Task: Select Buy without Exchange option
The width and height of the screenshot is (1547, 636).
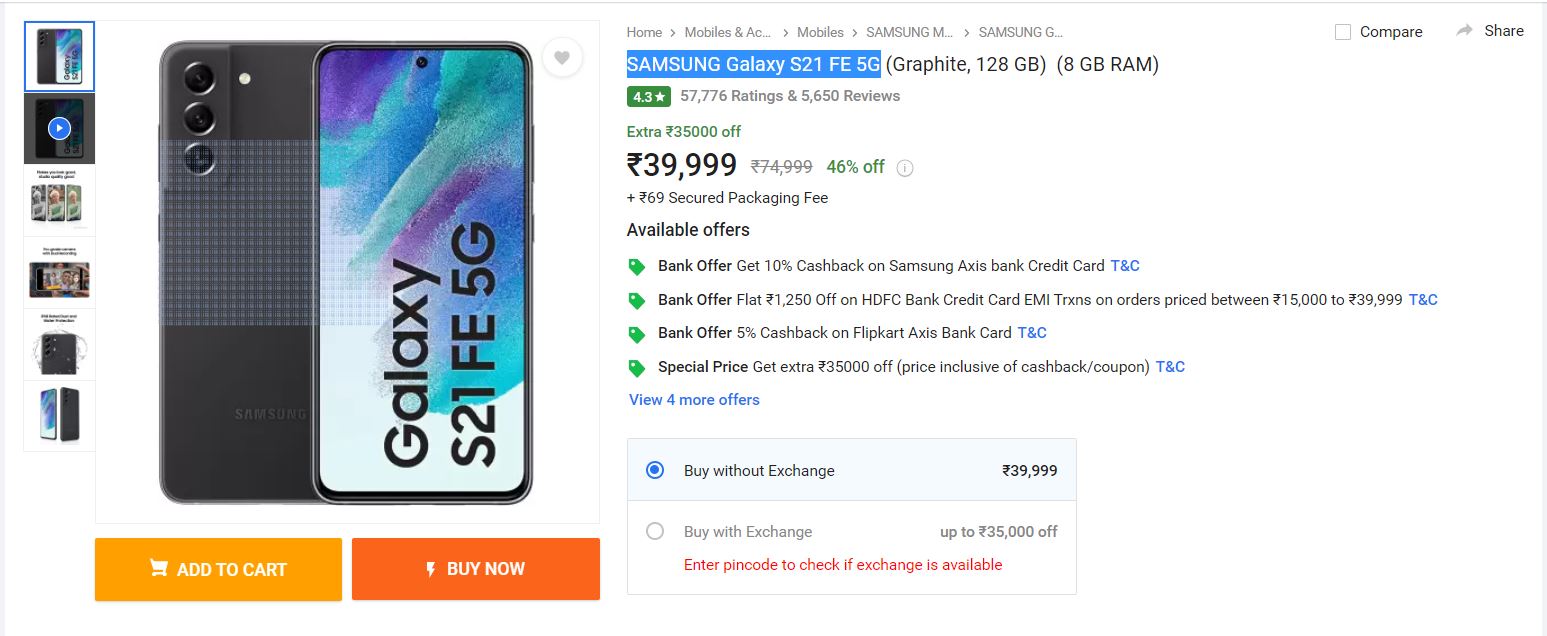Action: point(655,470)
